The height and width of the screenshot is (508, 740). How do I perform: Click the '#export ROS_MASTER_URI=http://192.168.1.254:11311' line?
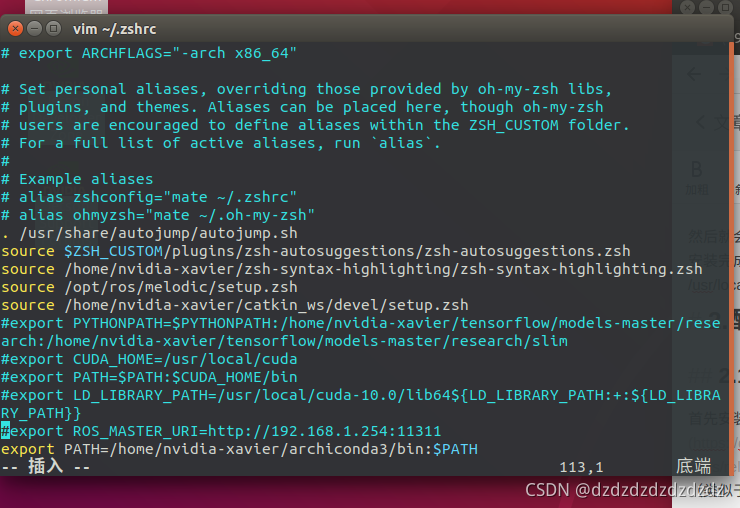tap(221, 431)
